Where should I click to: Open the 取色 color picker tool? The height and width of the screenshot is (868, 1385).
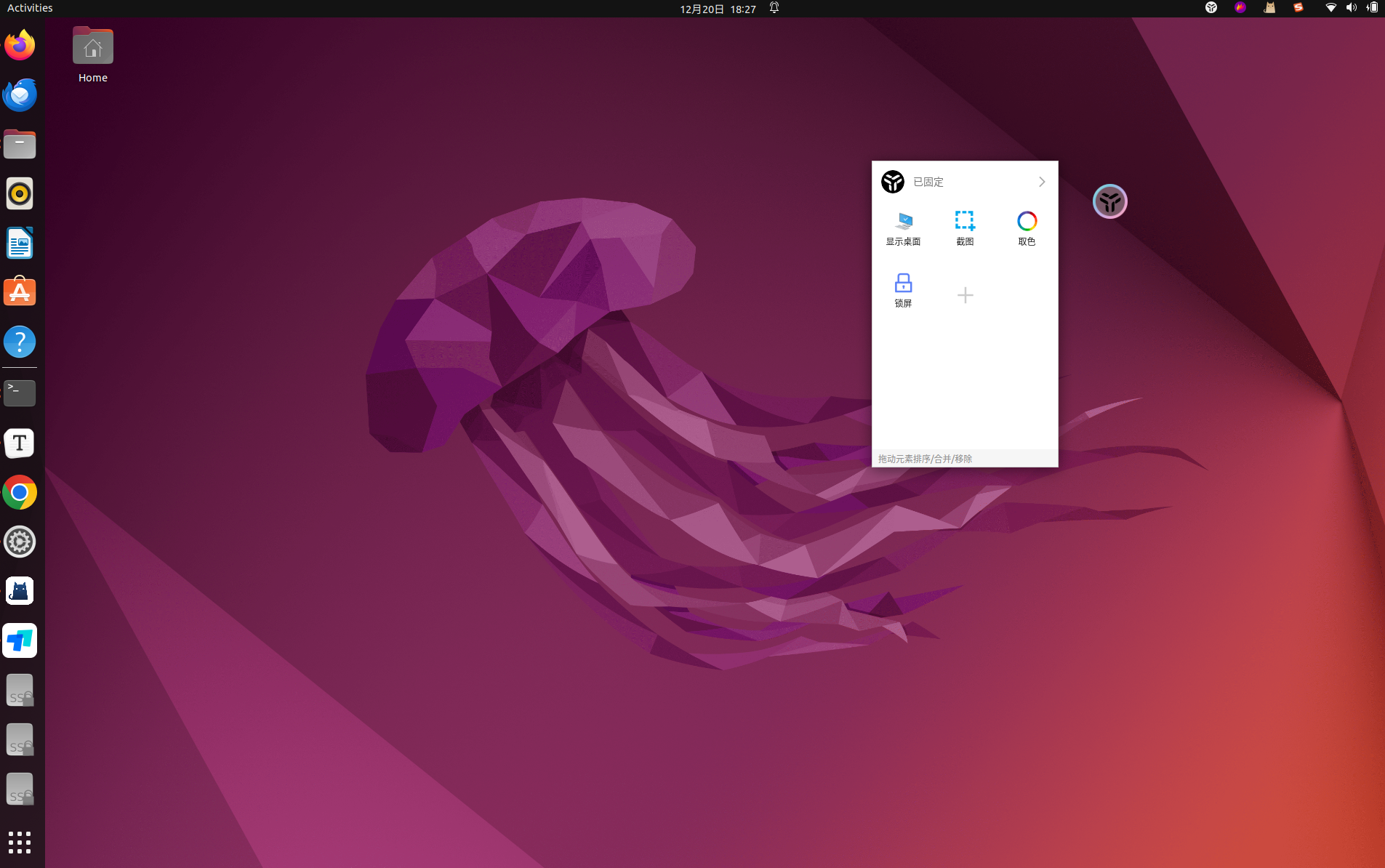[1027, 228]
